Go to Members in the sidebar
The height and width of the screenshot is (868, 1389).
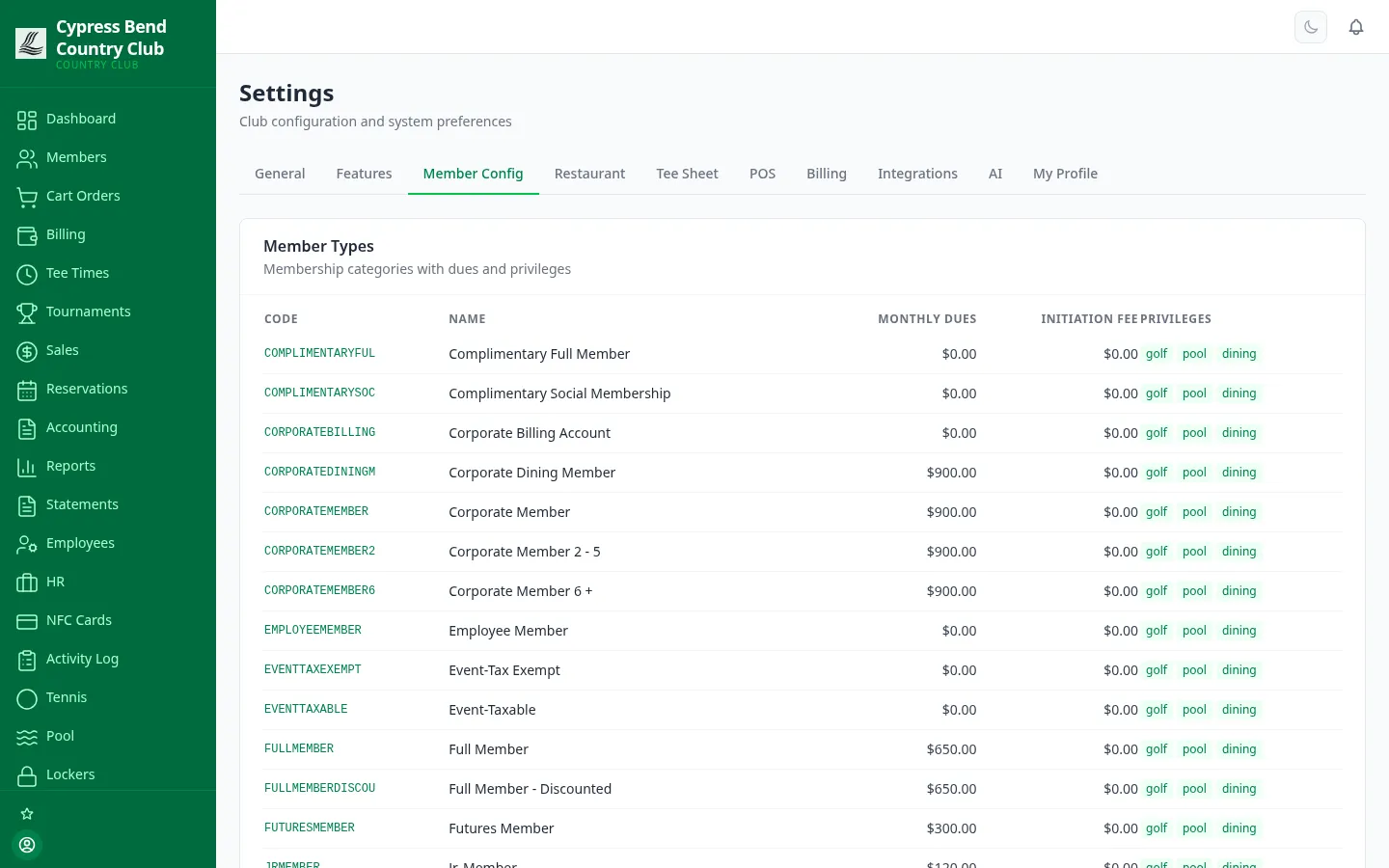click(x=76, y=157)
